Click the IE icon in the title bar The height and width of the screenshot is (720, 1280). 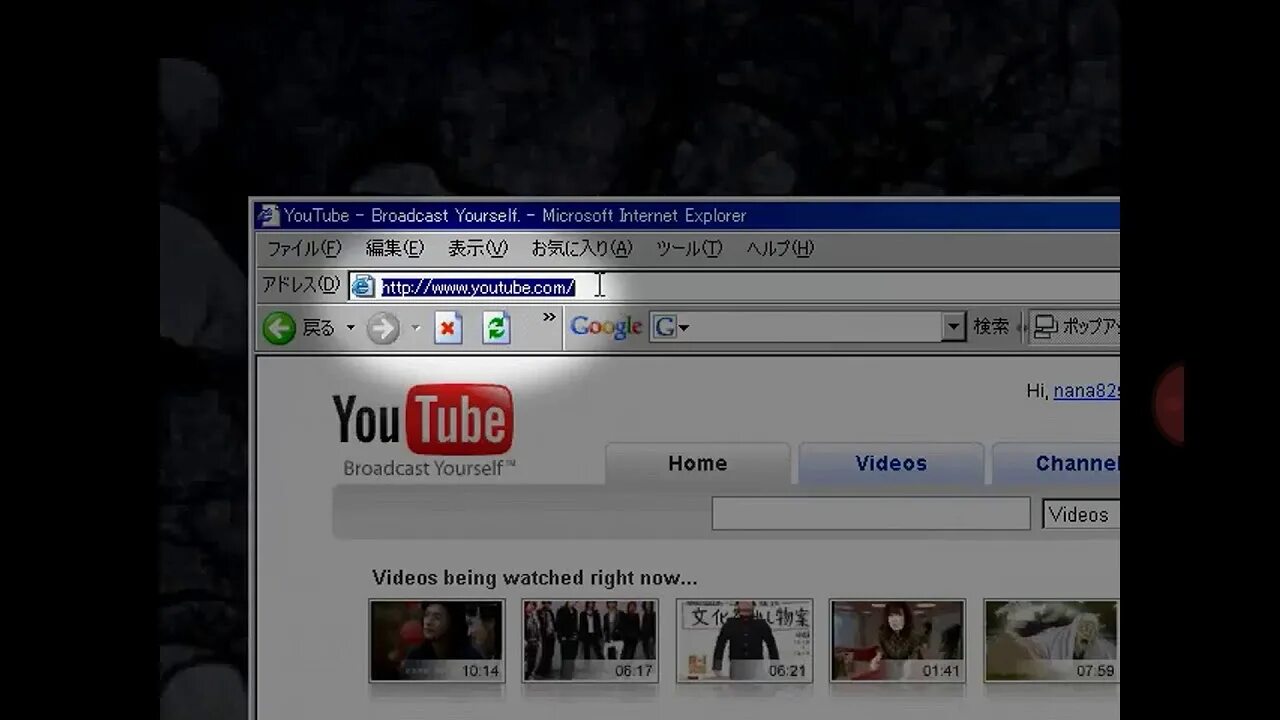[x=267, y=215]
